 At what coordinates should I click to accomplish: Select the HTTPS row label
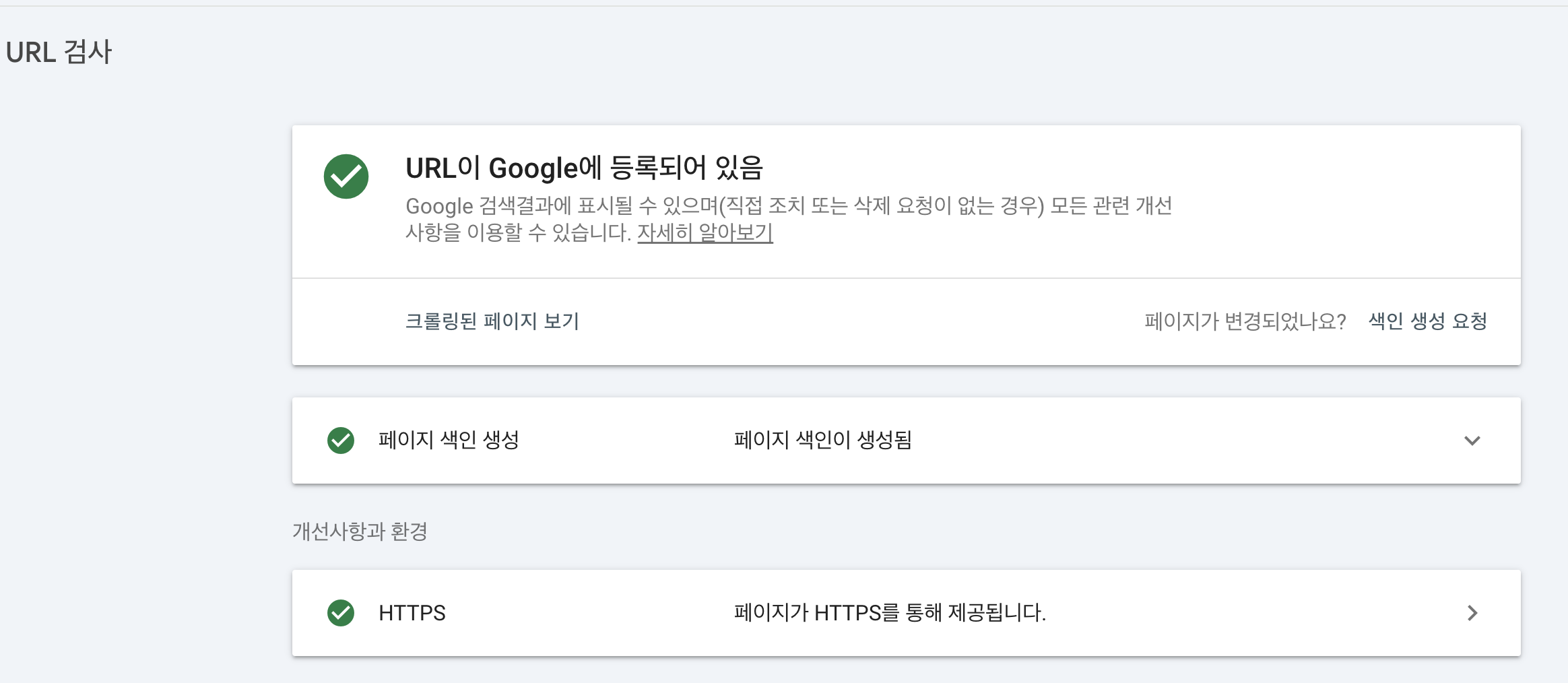click(412, 613)
